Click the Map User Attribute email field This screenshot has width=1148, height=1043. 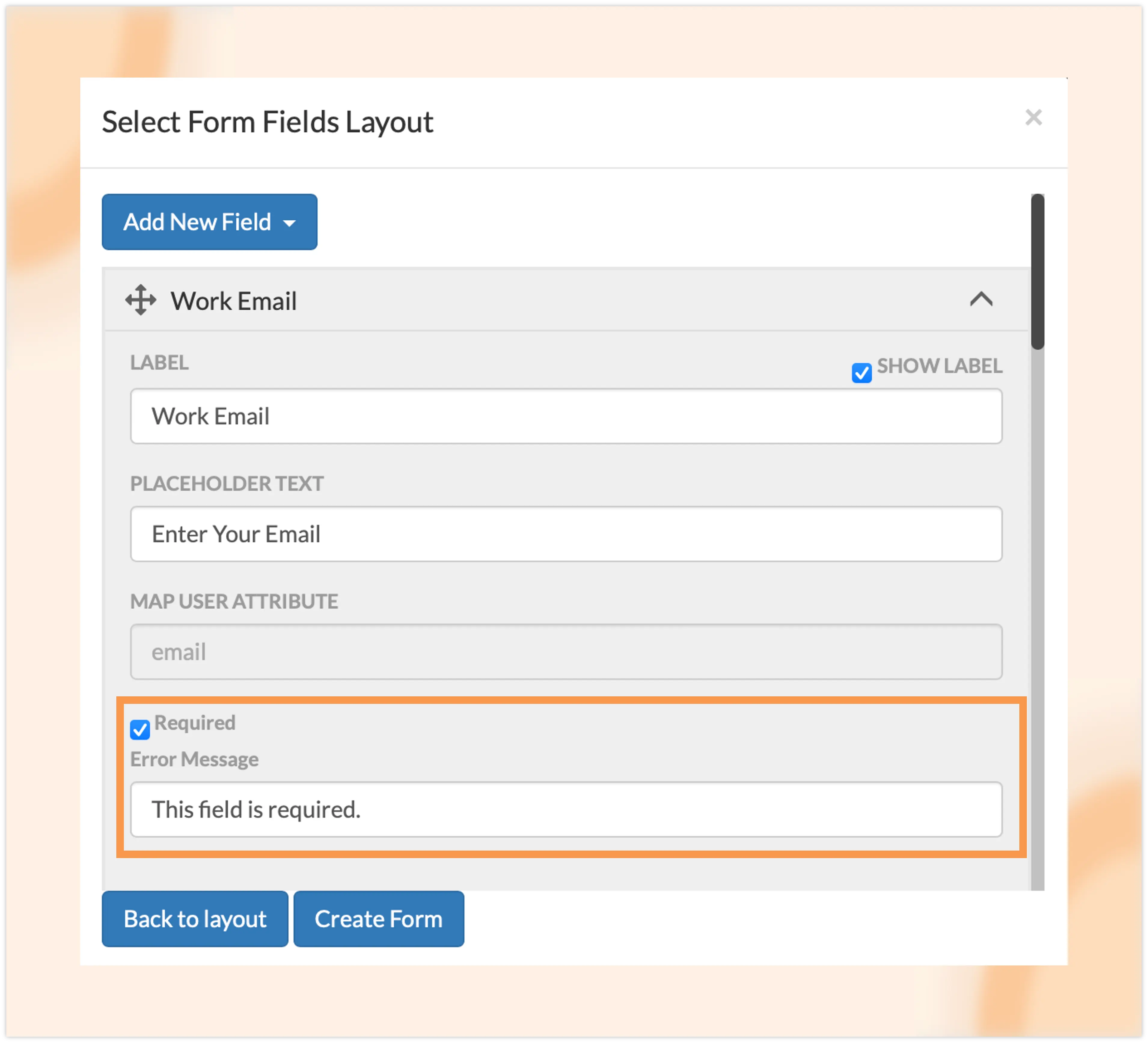tap(565, 652)
